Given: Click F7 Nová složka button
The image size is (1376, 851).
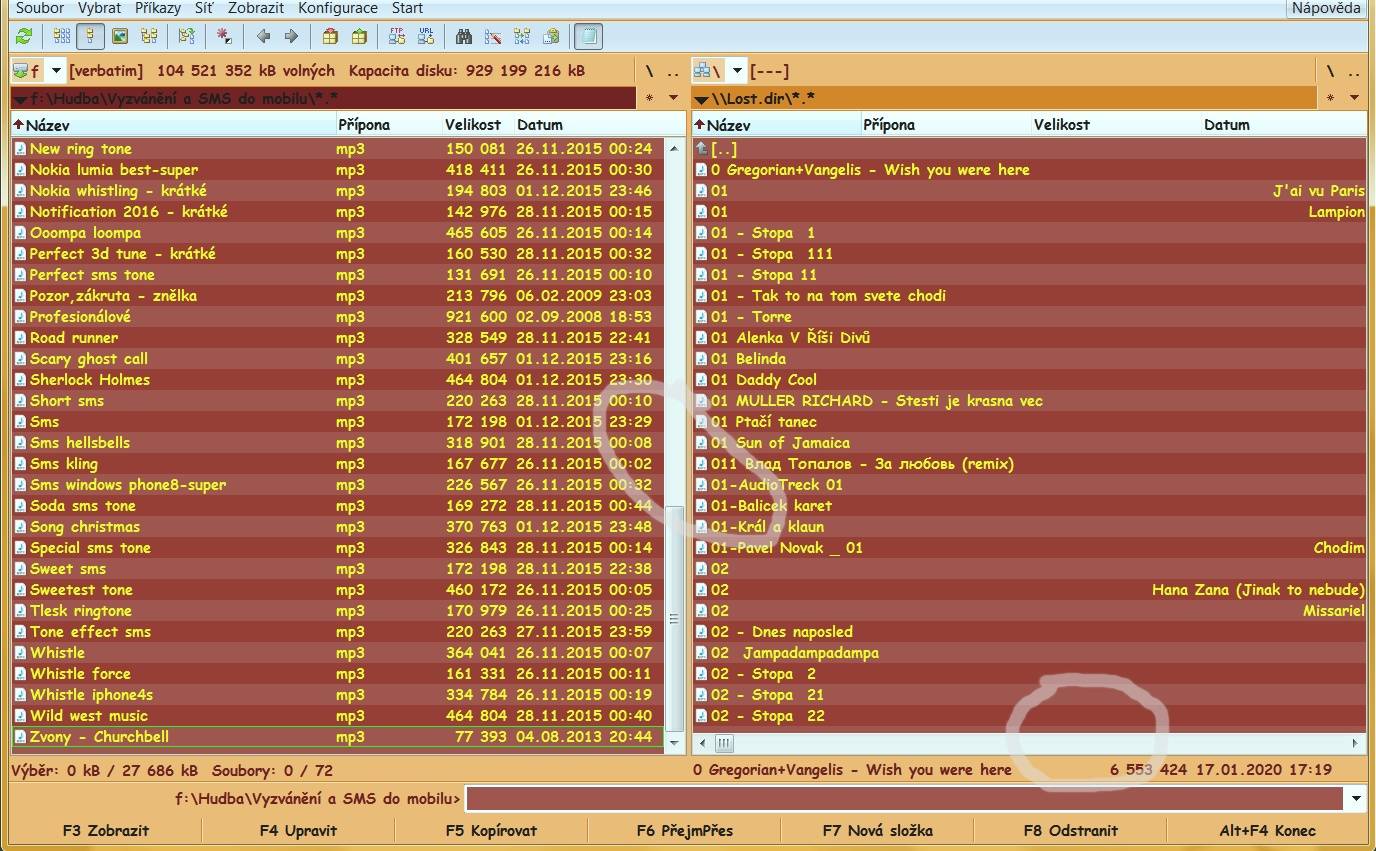Looking at the screenshot, I should (877, 830).
